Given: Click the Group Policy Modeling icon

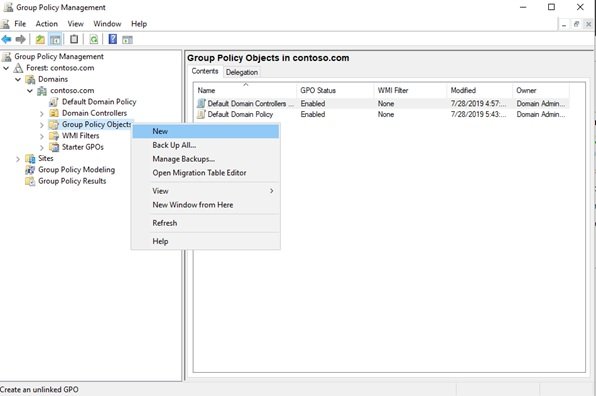Looking at the screenshot, I should point(30,170).
